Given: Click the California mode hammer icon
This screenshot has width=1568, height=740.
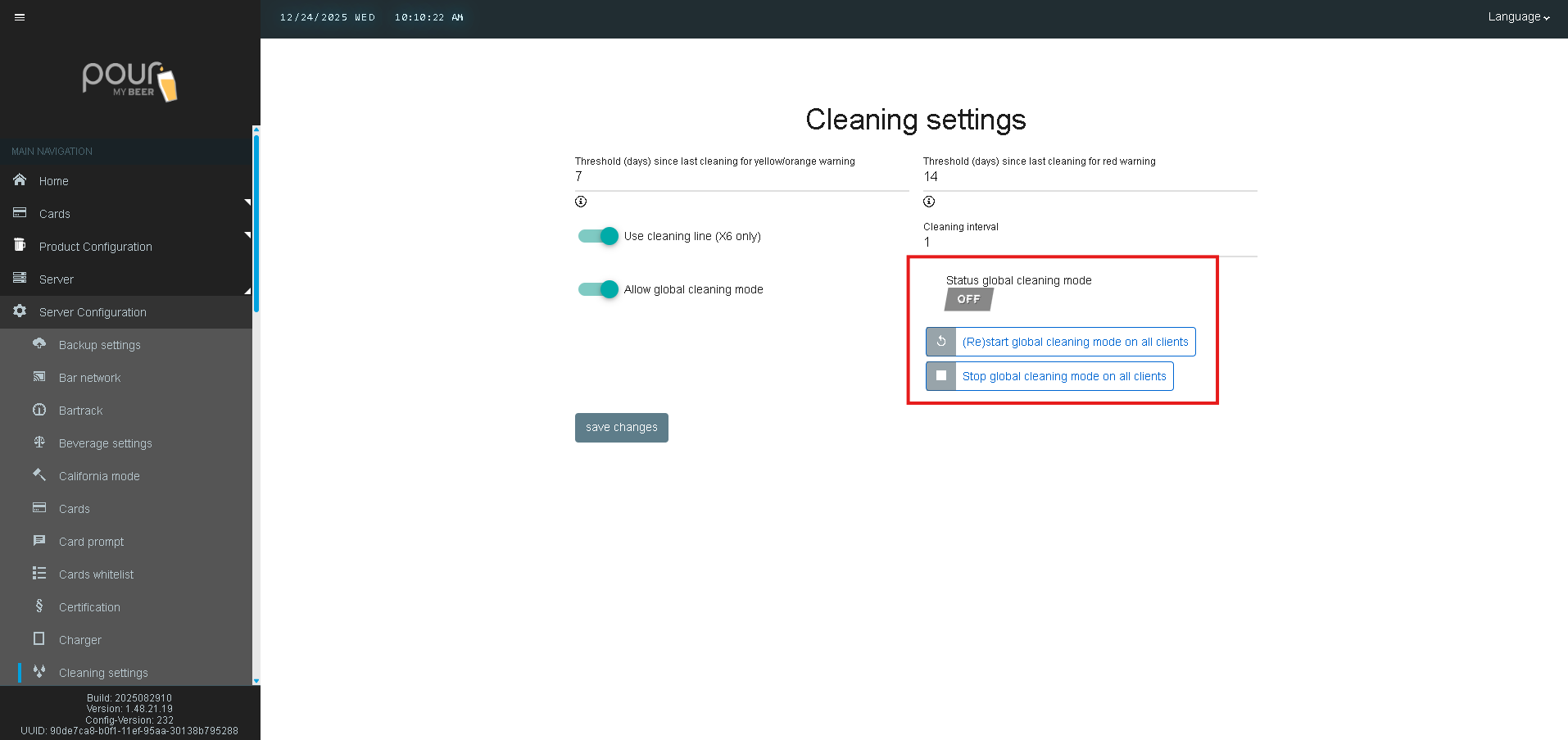Looking at the screenshot, I should [39, 475].
